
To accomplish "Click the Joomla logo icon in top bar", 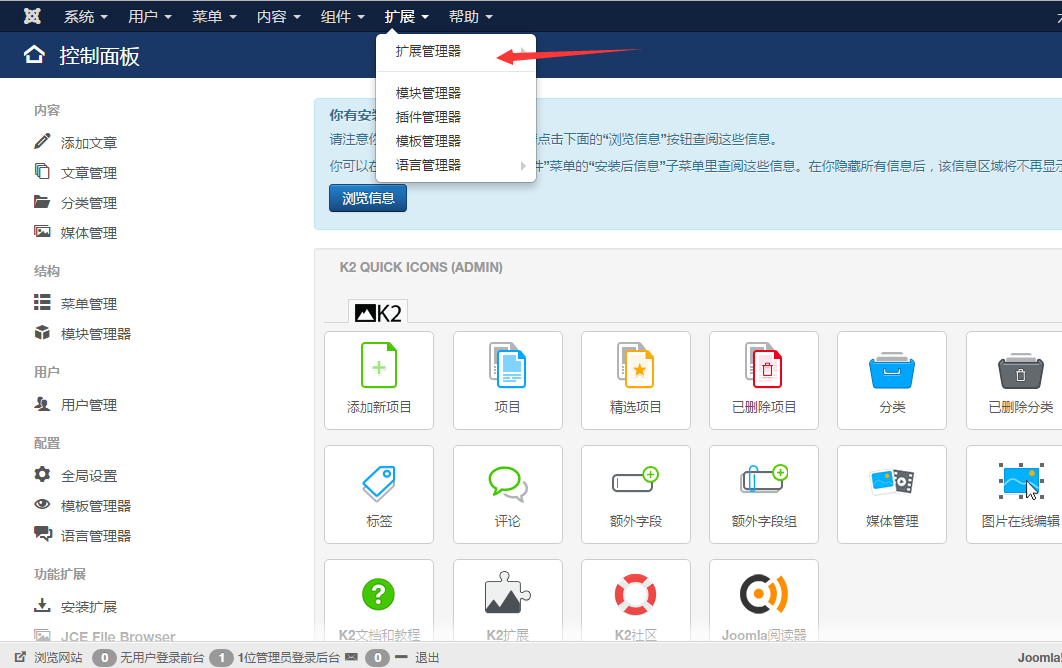I will tap(32, 17).
